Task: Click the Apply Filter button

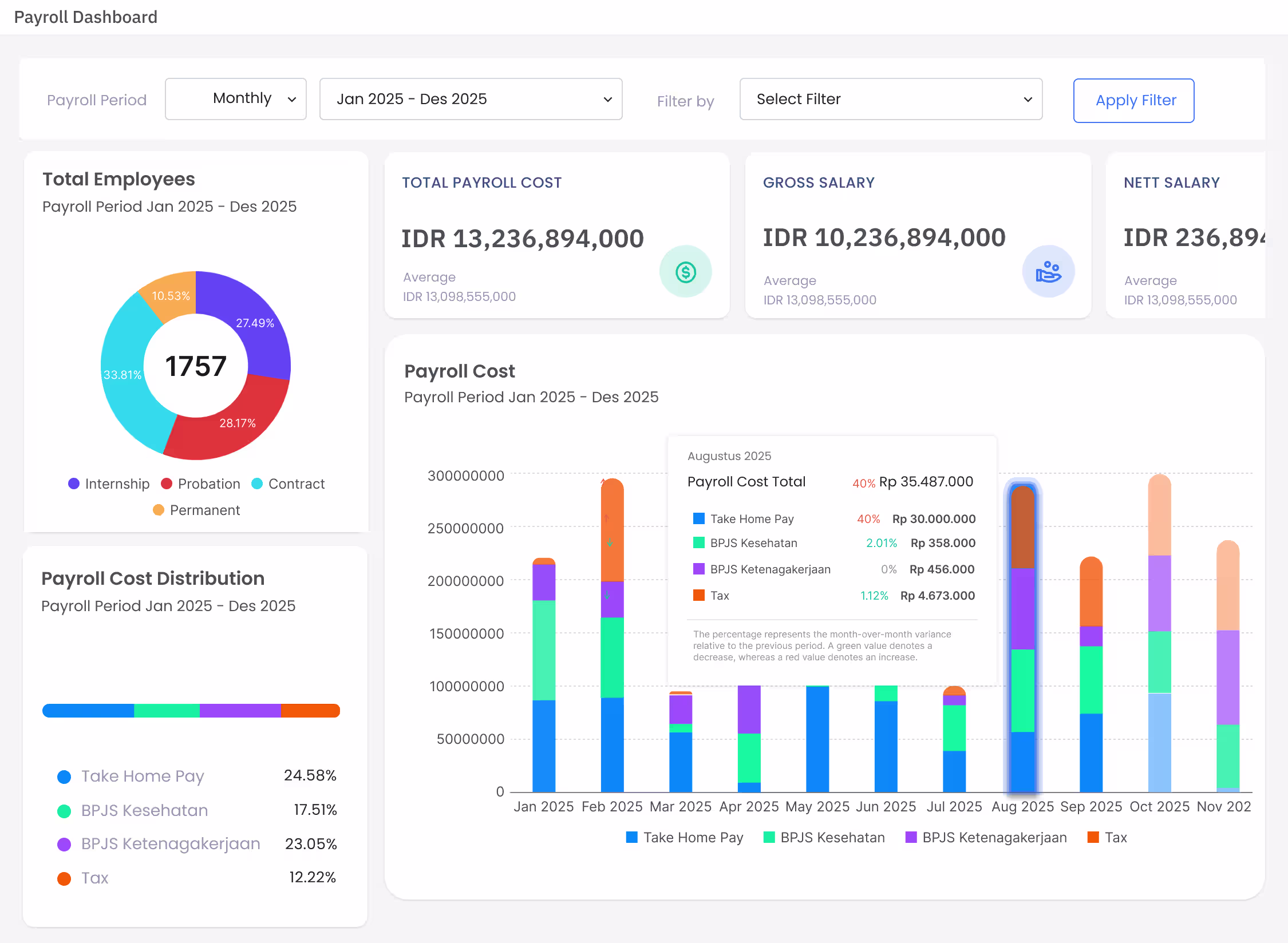Action: [1133, 101]
